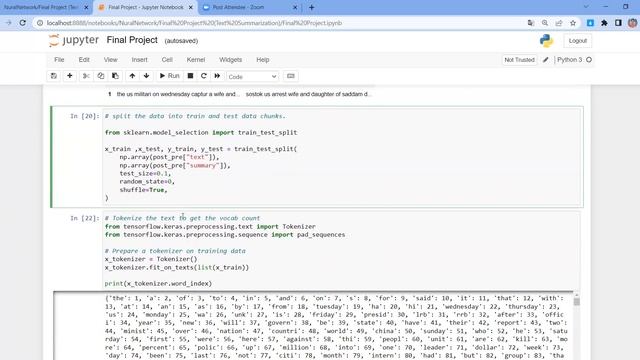Insert a cell below with plus icon

click(70, 76)
